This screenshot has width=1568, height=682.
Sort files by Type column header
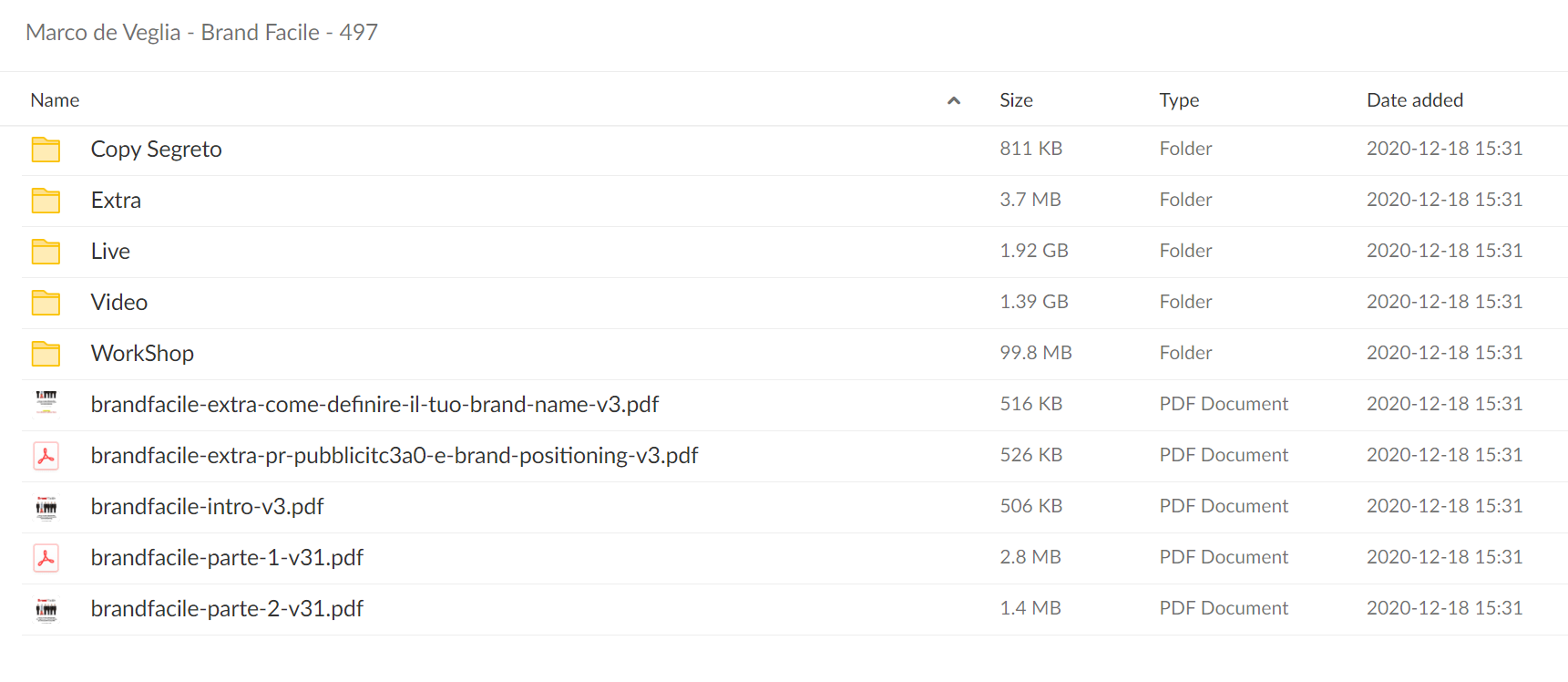pyautogui.click(x=1179, y=100)
